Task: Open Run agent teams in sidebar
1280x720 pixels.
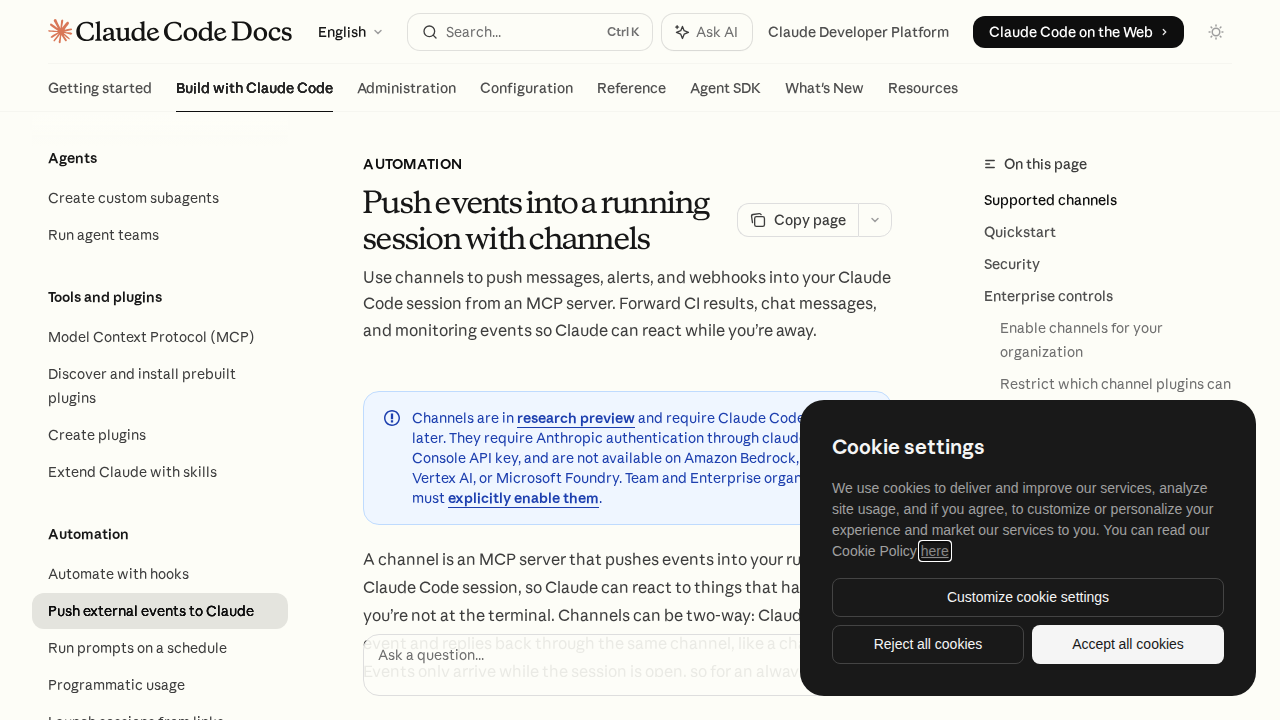Action: 103,235
